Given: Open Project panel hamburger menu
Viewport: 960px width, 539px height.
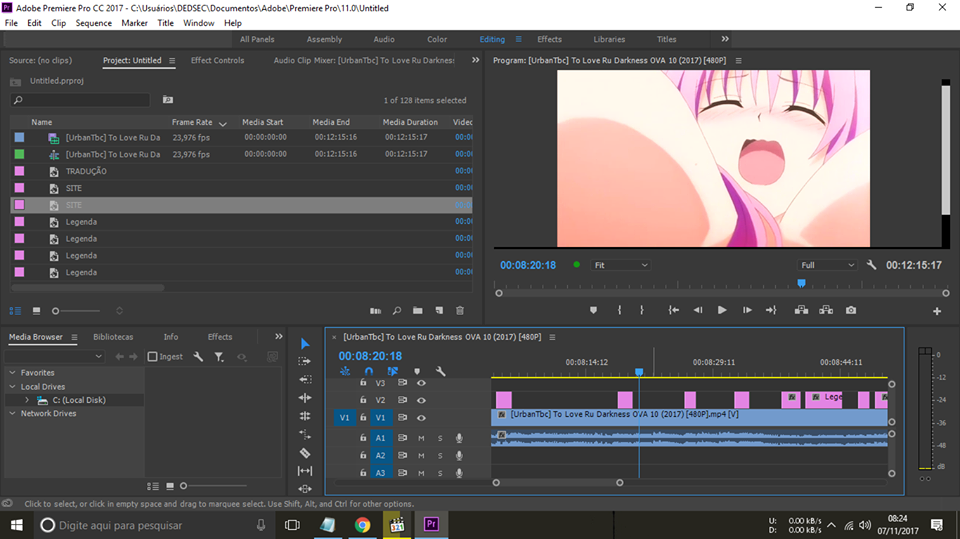Looking at the screenshot, I should pyautogui.click(x=172, y=61).
